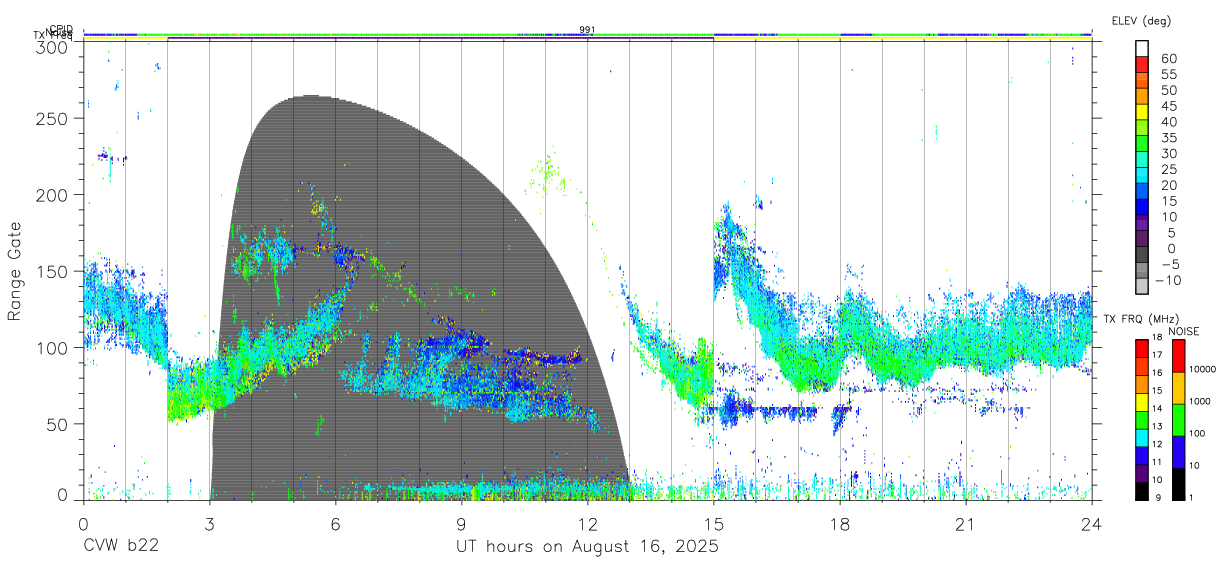Click the green segment of the NOISE color bar
Viewport: 1228px width, 567px height.
coord(1177,420)
